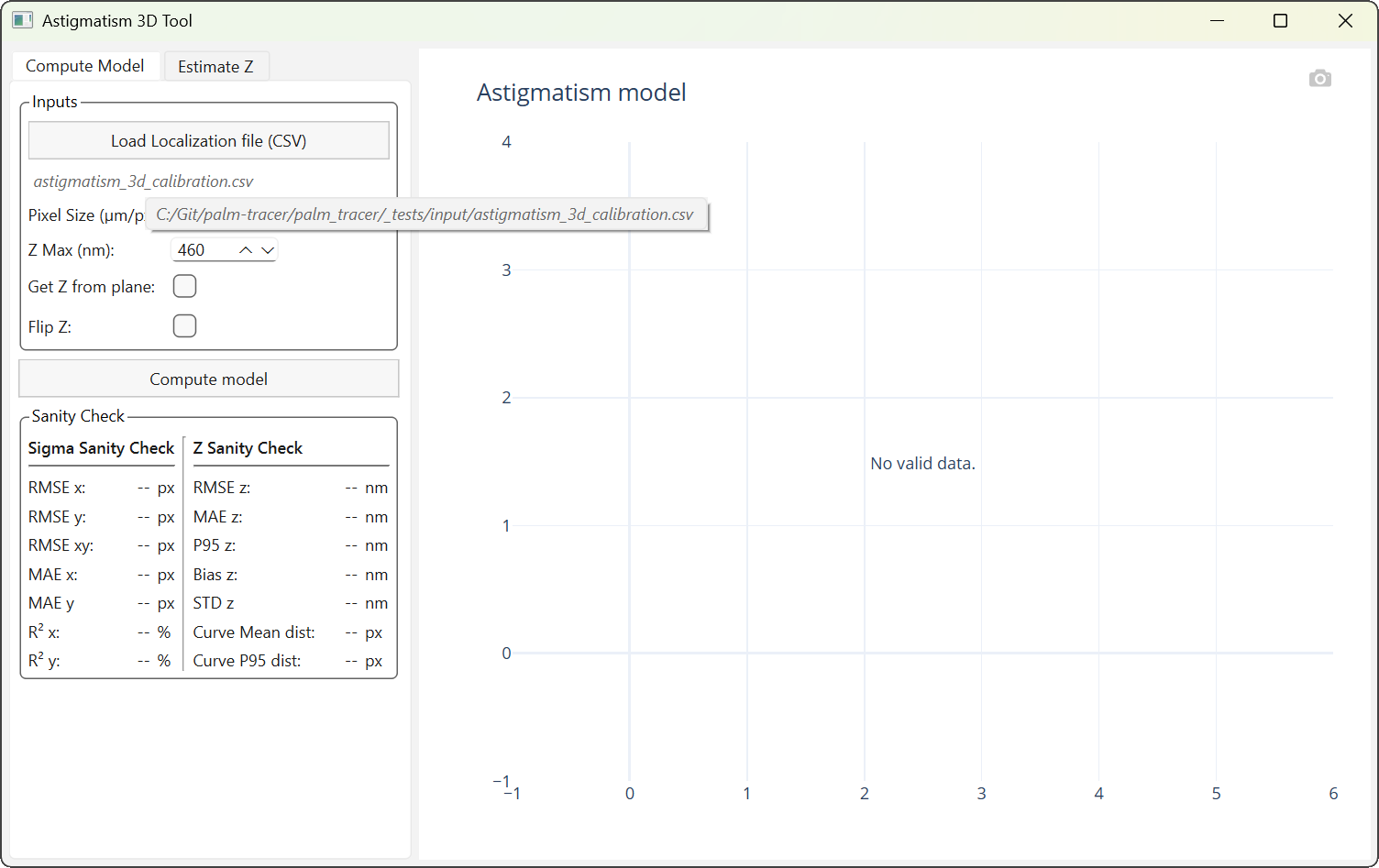
Task: Click the Z Sanity Check column header
Action: [x=248, y=448]
